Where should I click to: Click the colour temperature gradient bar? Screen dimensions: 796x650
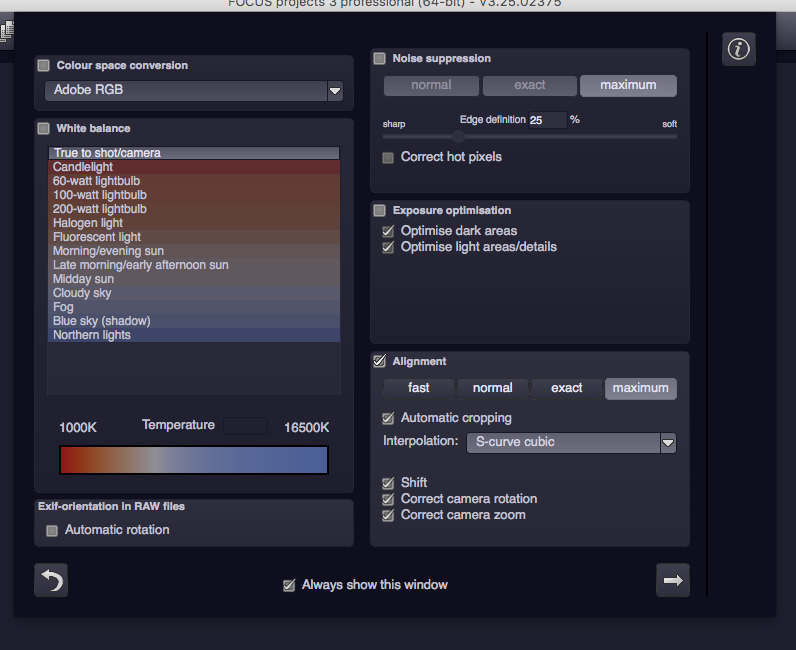[194, 460]
